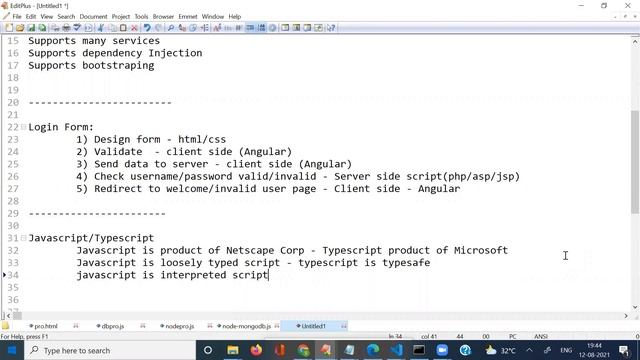
Task: Click the 'Login Form:' line text
Action: (x=61, y=127)
